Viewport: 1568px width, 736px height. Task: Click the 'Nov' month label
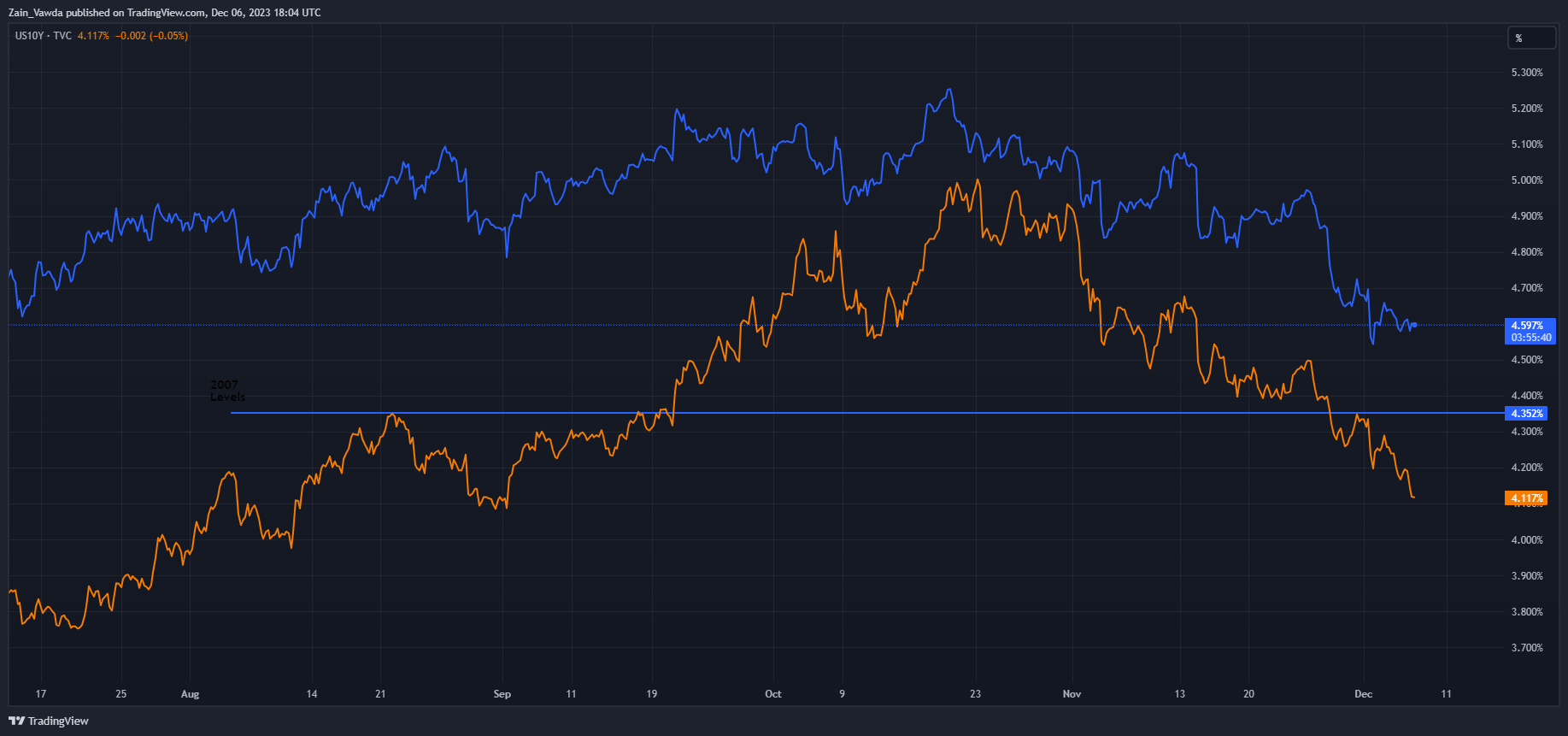click(x=1072, y=694)
